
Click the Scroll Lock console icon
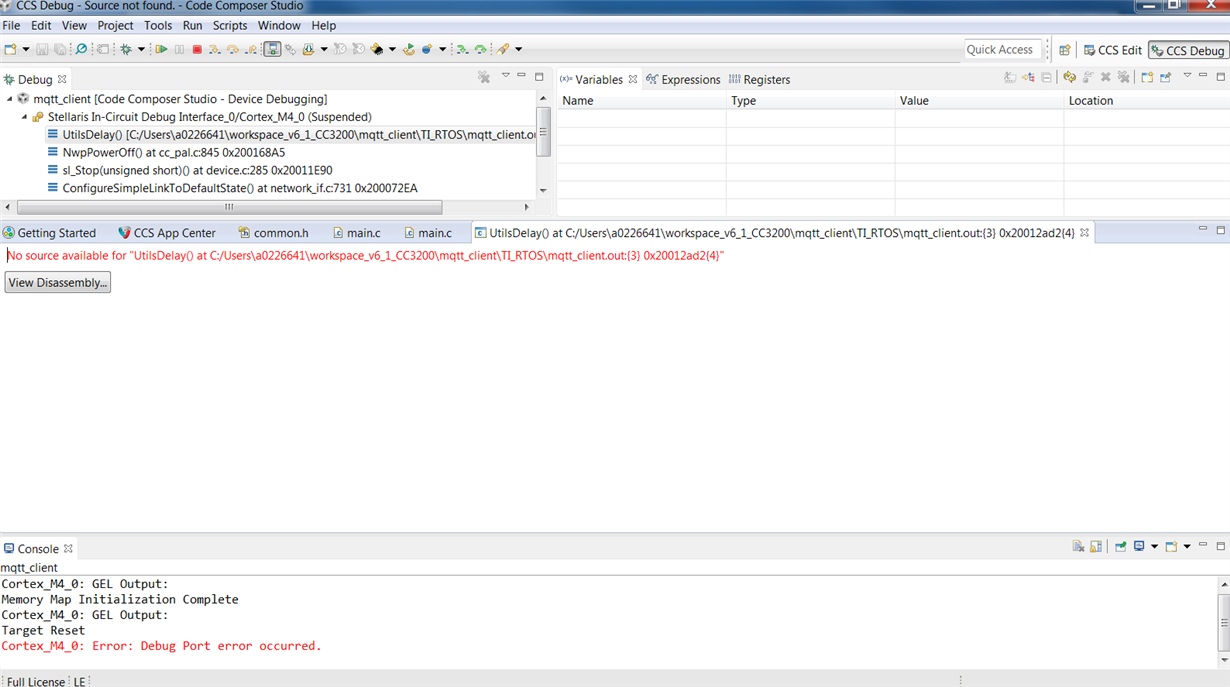pos(1096,547)
